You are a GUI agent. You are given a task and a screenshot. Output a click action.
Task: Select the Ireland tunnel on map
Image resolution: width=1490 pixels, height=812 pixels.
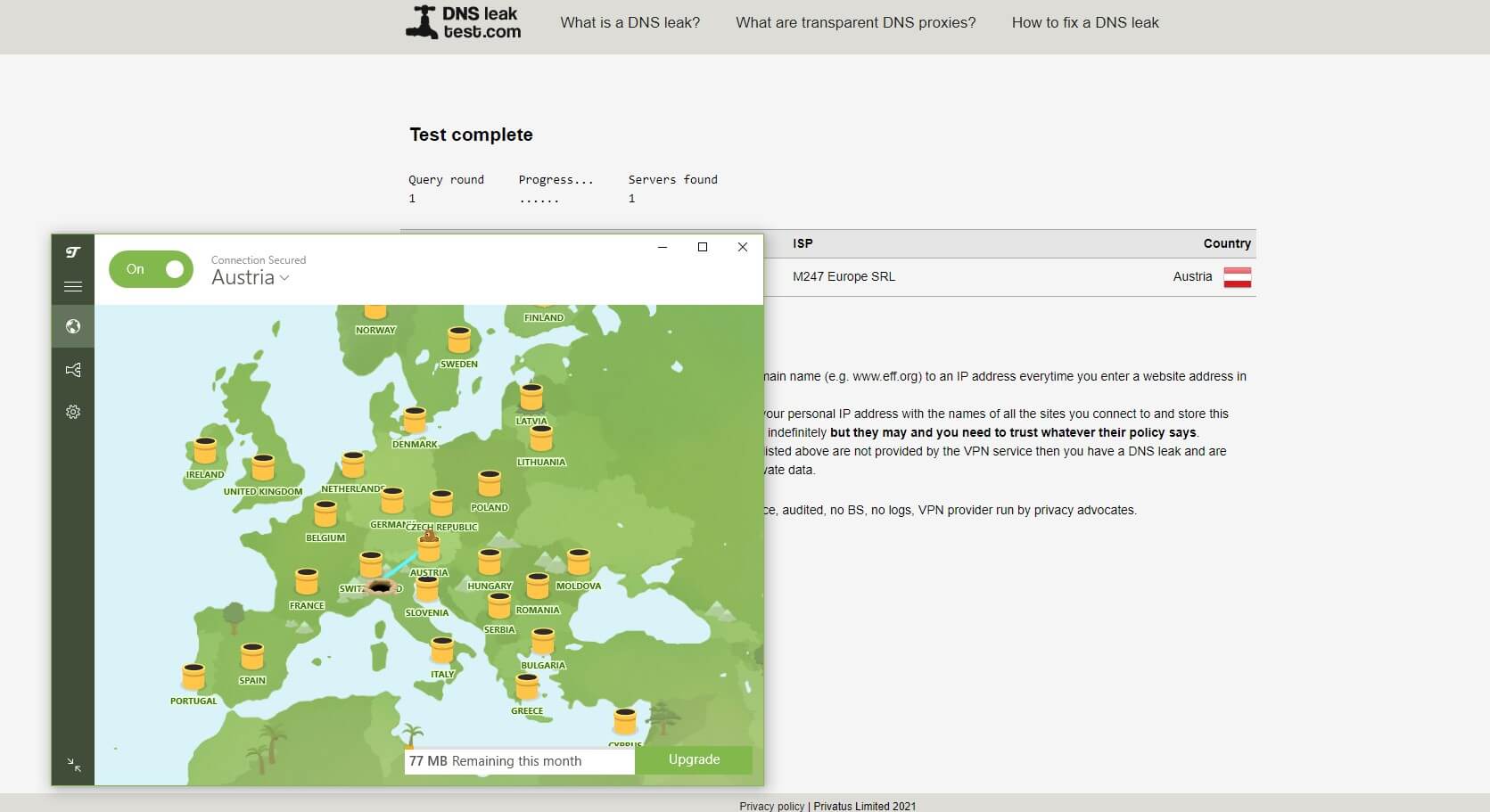[205, 450]
